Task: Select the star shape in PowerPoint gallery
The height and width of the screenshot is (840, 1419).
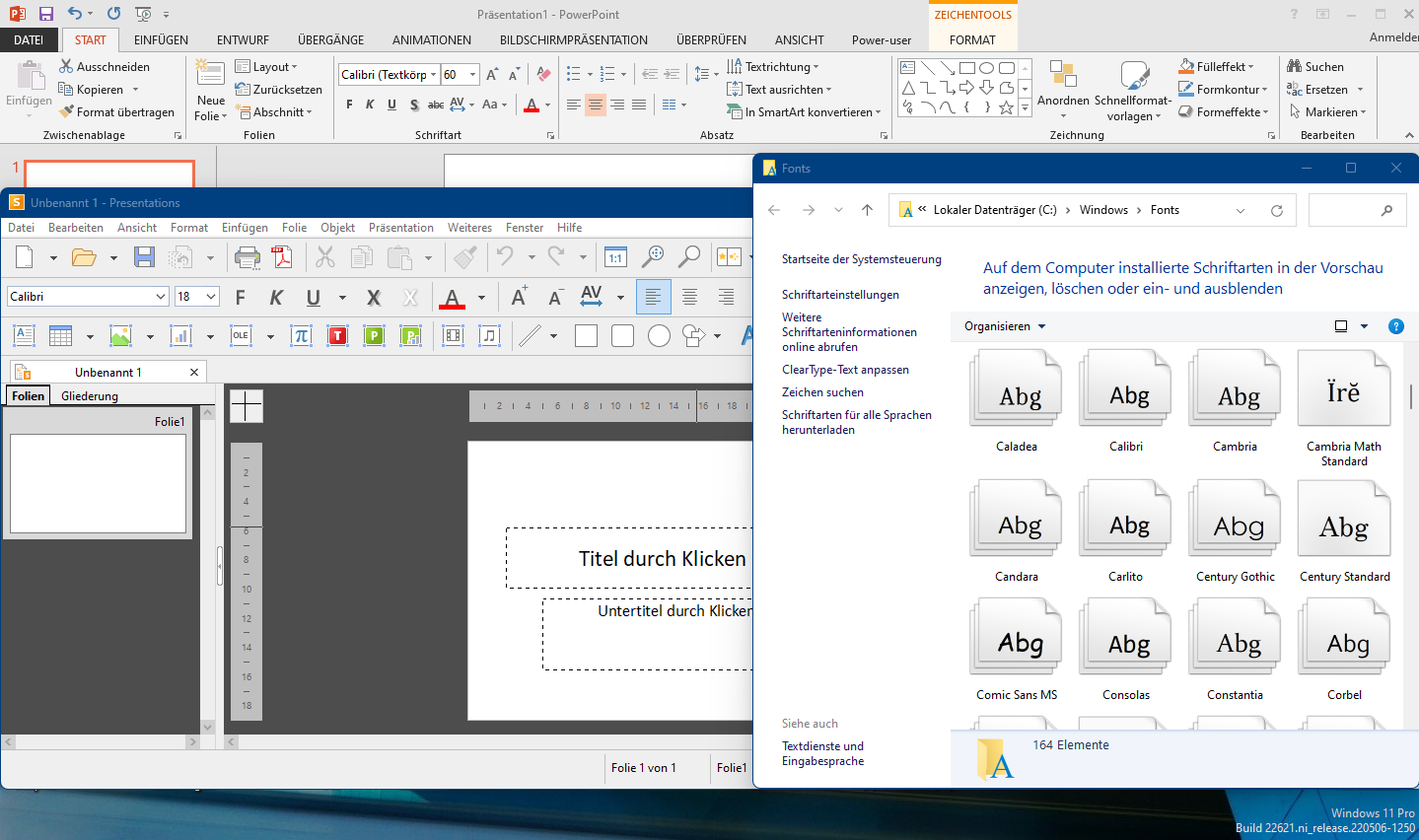Action: [1006, 107]
